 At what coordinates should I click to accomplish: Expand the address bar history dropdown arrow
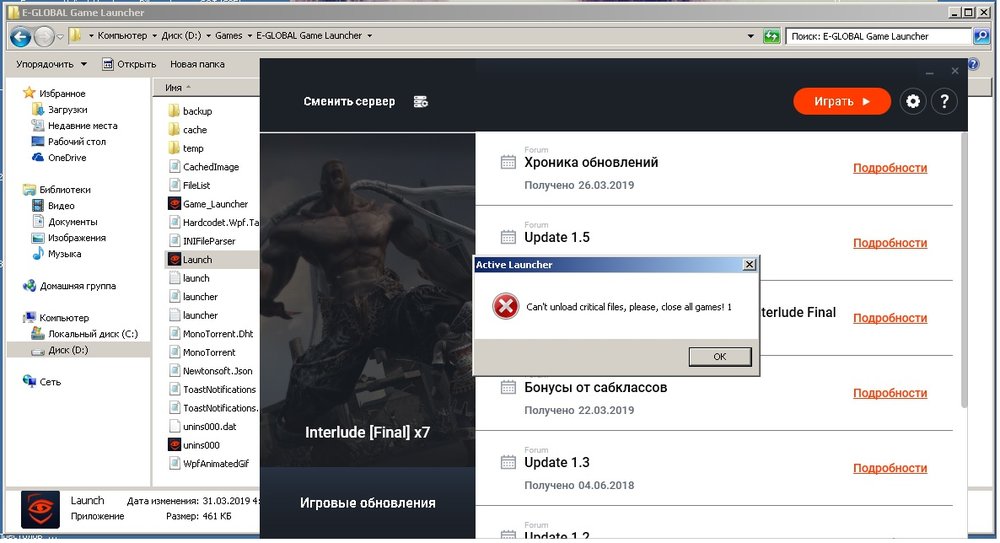751,36
